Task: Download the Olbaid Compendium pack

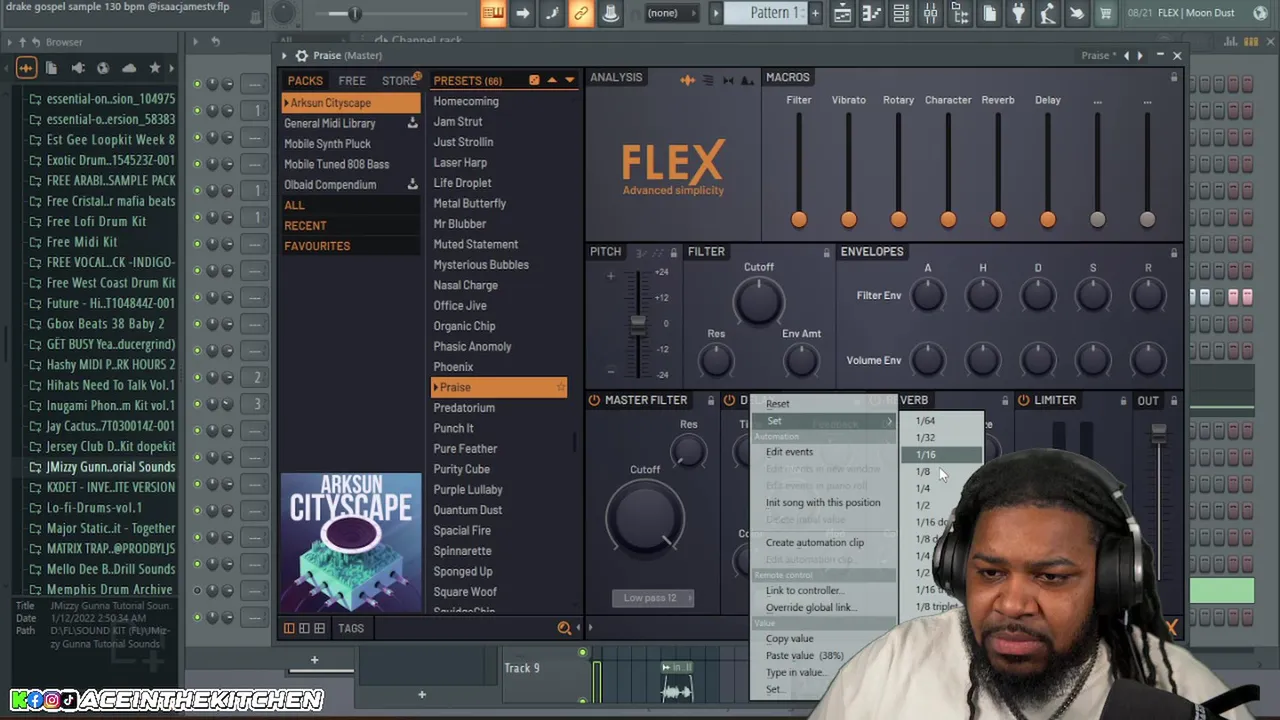Action: pyautogui.click(x=412, y=184)
